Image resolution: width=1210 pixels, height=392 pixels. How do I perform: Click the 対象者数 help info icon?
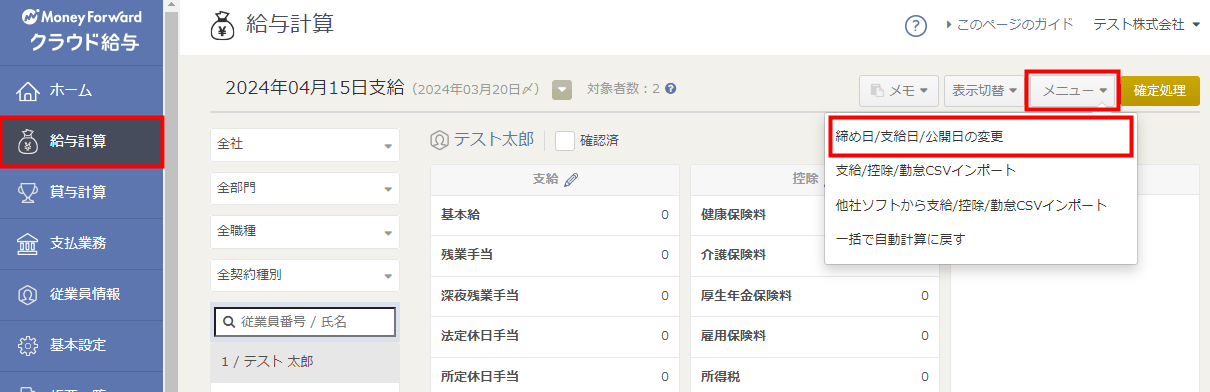[671, 89]
